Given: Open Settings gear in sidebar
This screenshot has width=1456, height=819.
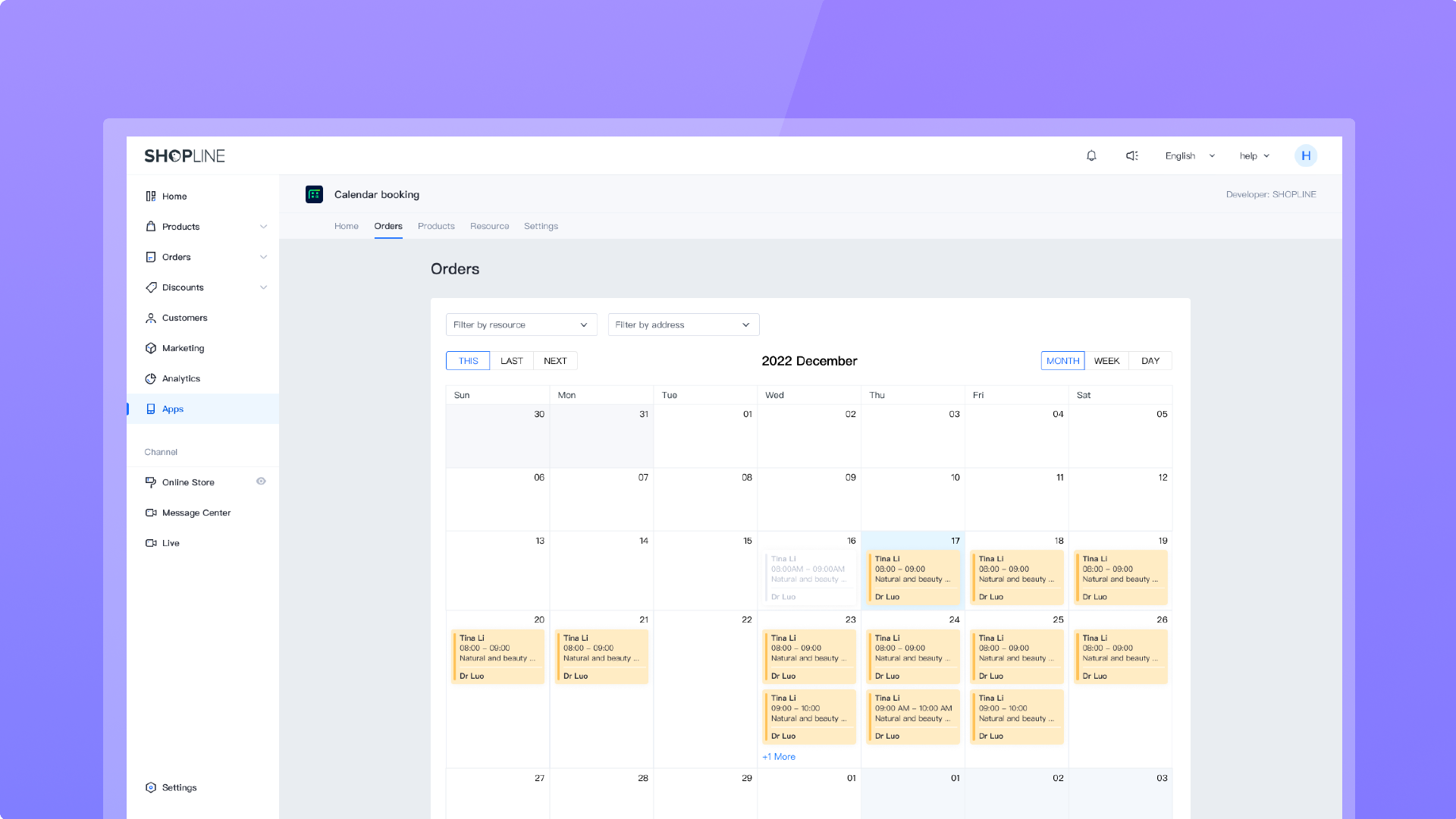Looking at the screenshot, I should [178, 787].
